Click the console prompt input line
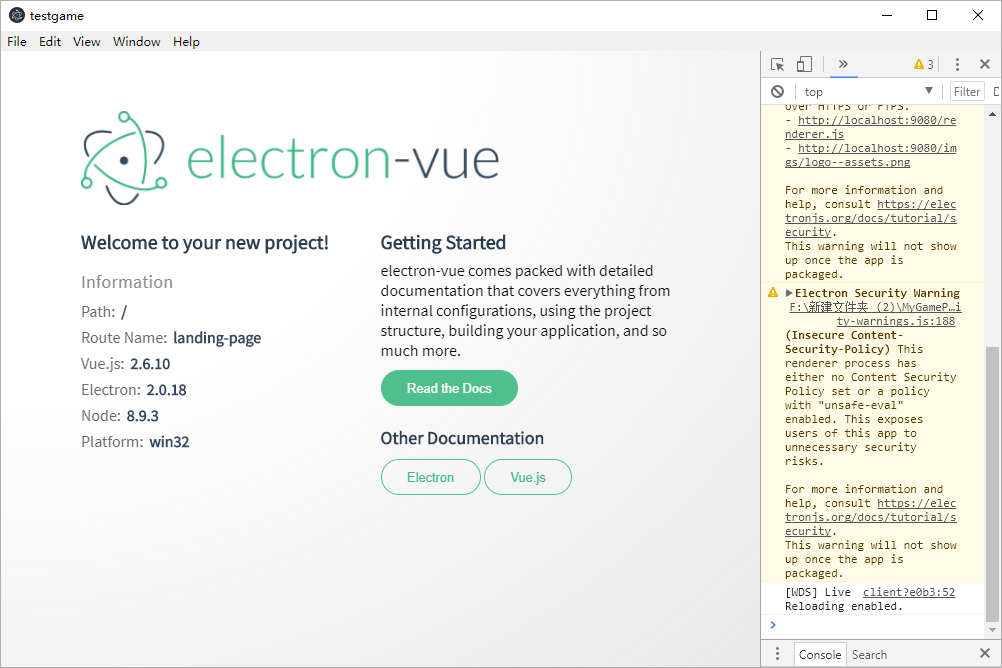Viewport: 1002px width, 668px height. (879, 625)
